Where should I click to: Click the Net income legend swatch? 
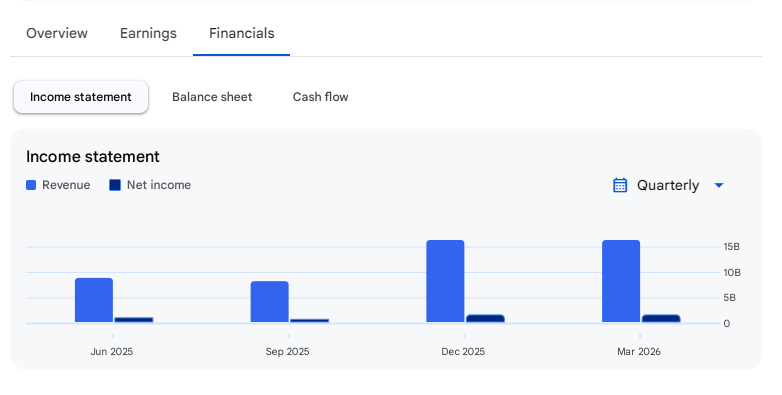[x=115, y=185]
